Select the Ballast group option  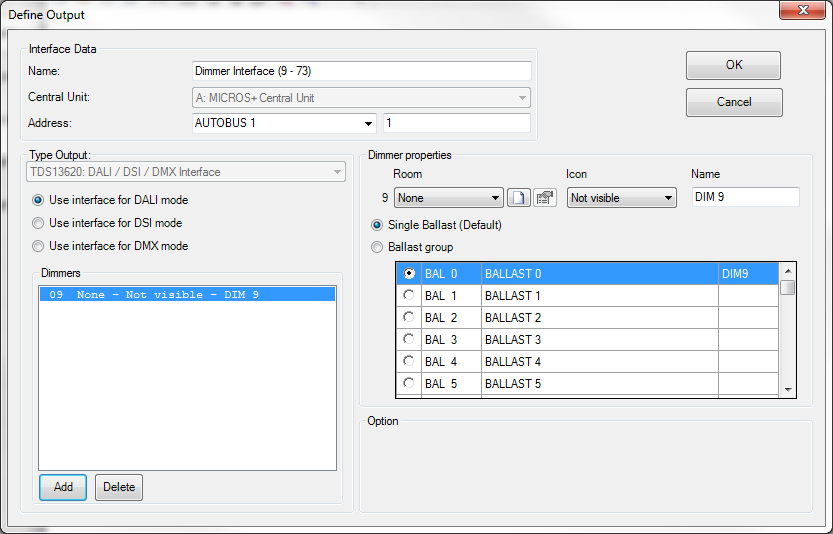377,247
